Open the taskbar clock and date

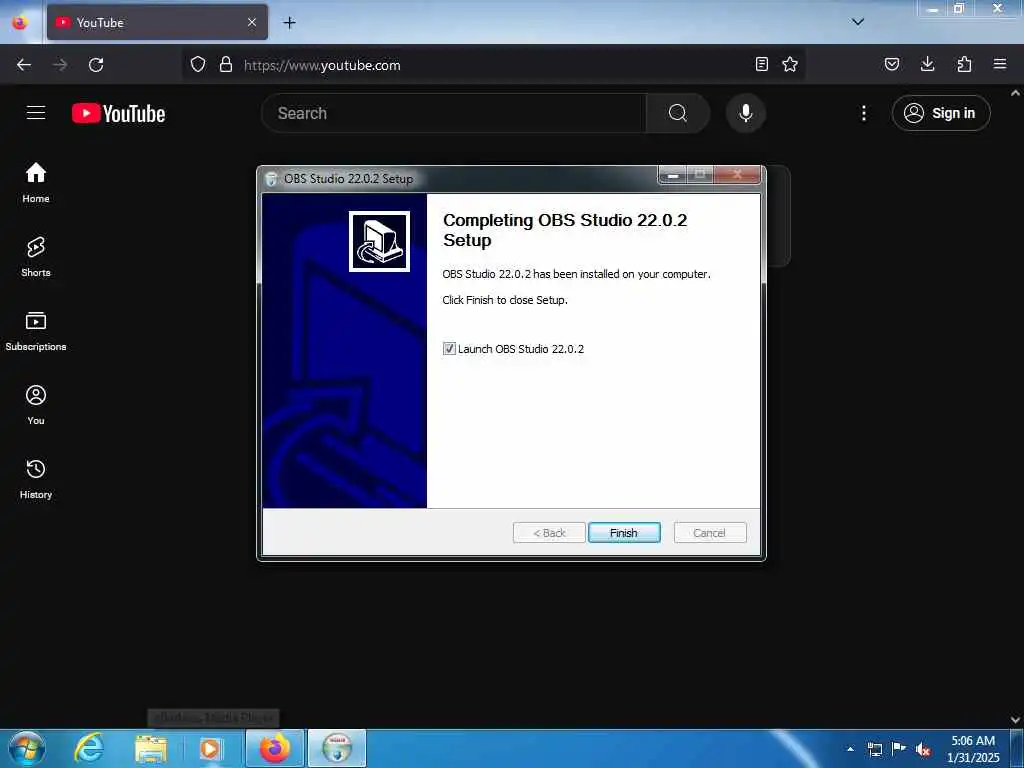[x=973, y=749]
